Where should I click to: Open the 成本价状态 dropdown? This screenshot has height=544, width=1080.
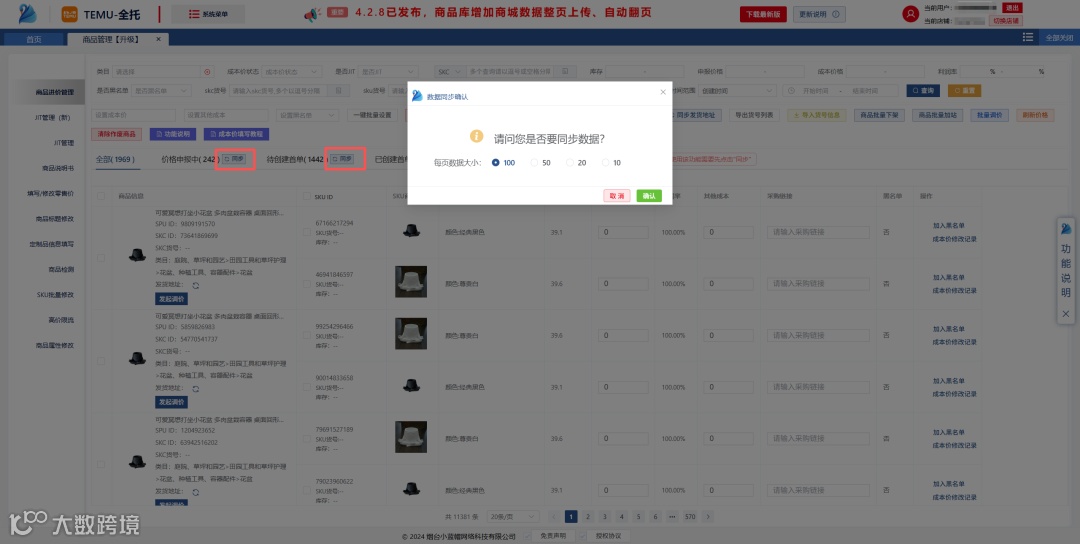[x=291, y=71]
